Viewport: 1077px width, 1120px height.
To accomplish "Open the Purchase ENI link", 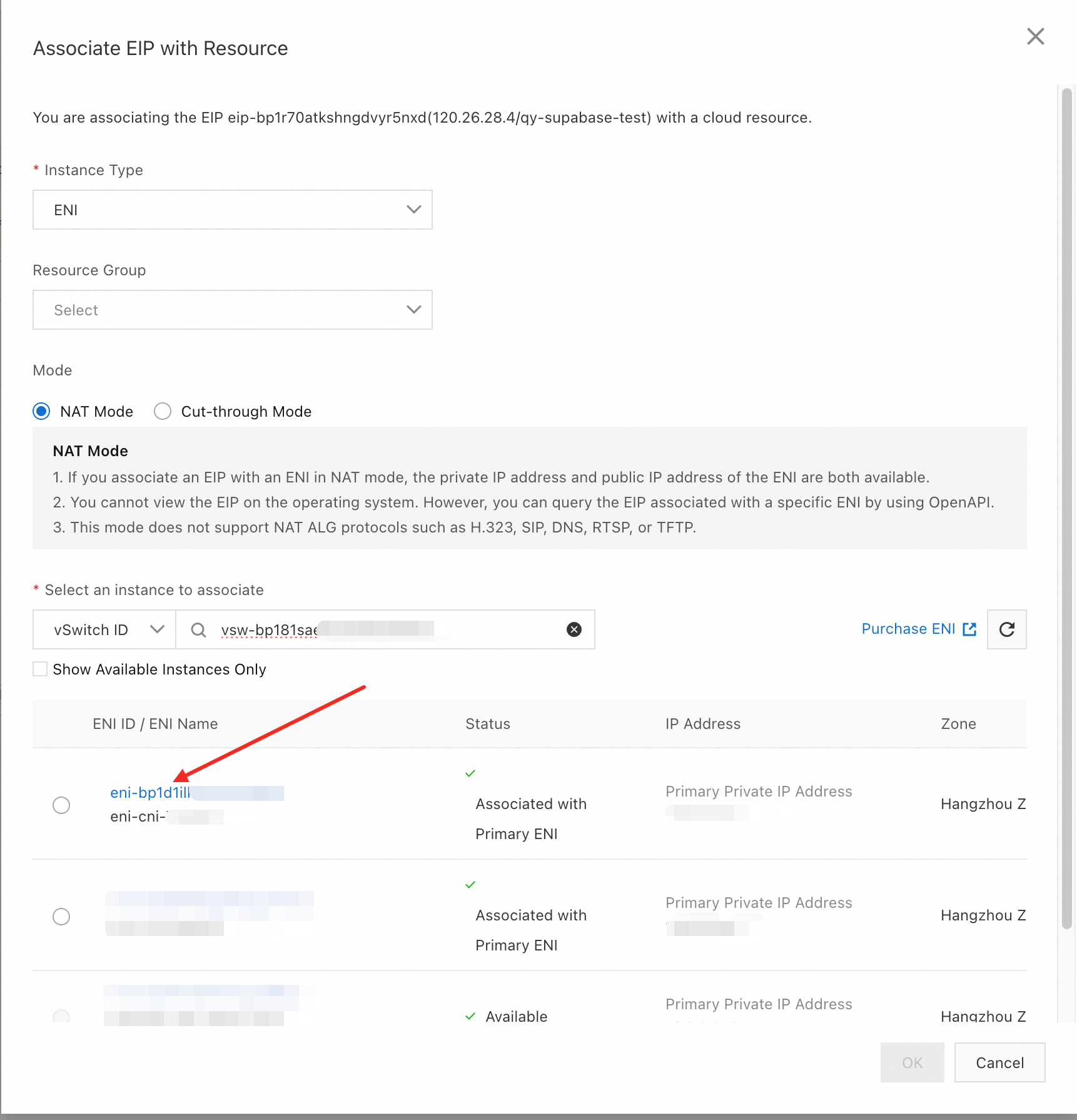I will click(908, 629).
